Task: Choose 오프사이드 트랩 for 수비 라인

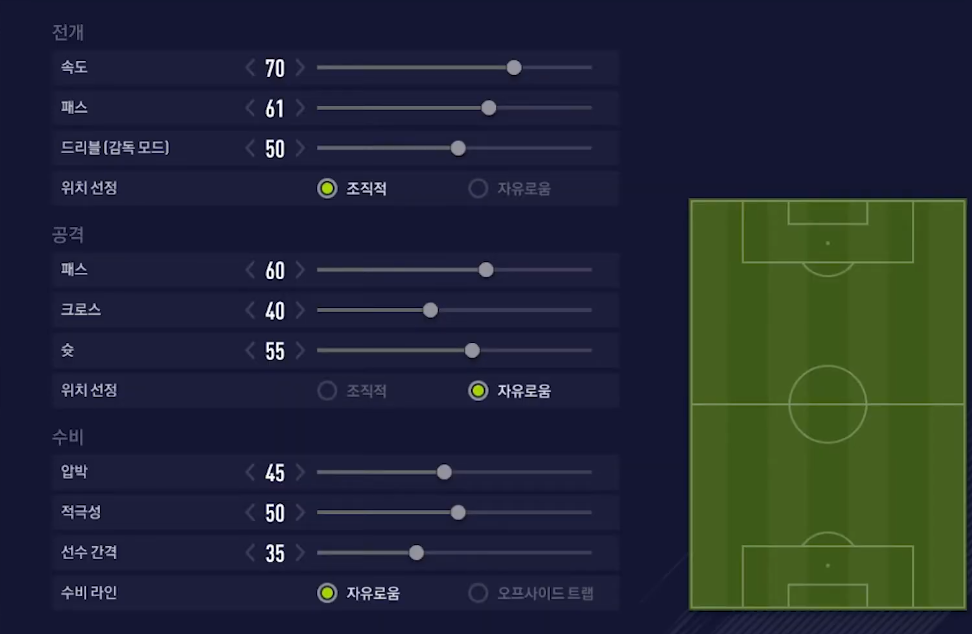Action: [478, 593]
